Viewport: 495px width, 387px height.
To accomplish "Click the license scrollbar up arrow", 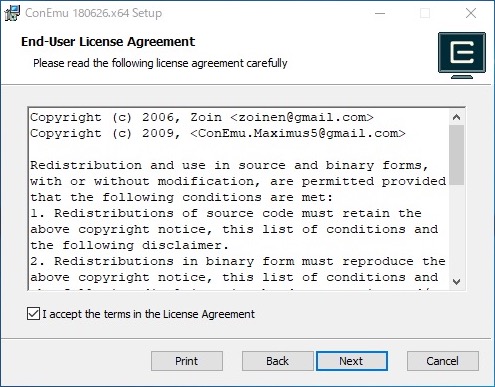I will click(457, 117).
